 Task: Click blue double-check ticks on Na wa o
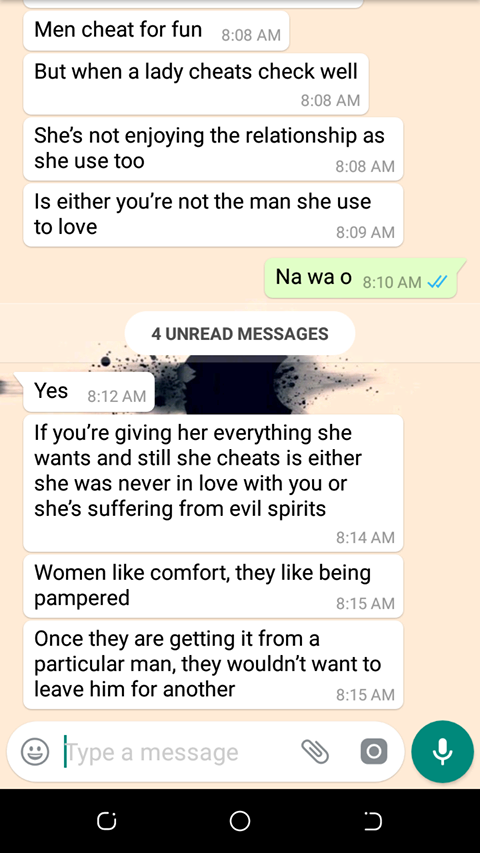[438, 282]
